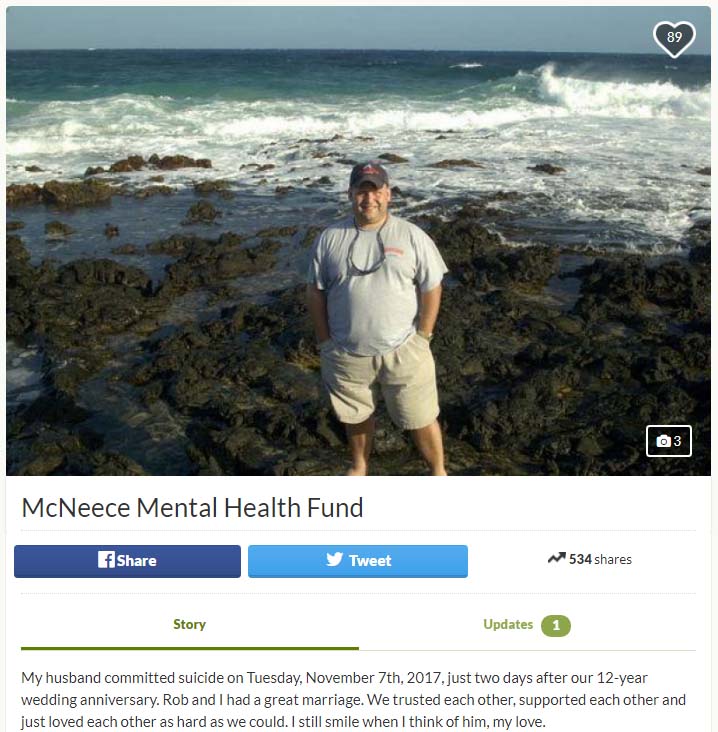
Task: Share the campaign on Facebook
Action: click(127, 561)
